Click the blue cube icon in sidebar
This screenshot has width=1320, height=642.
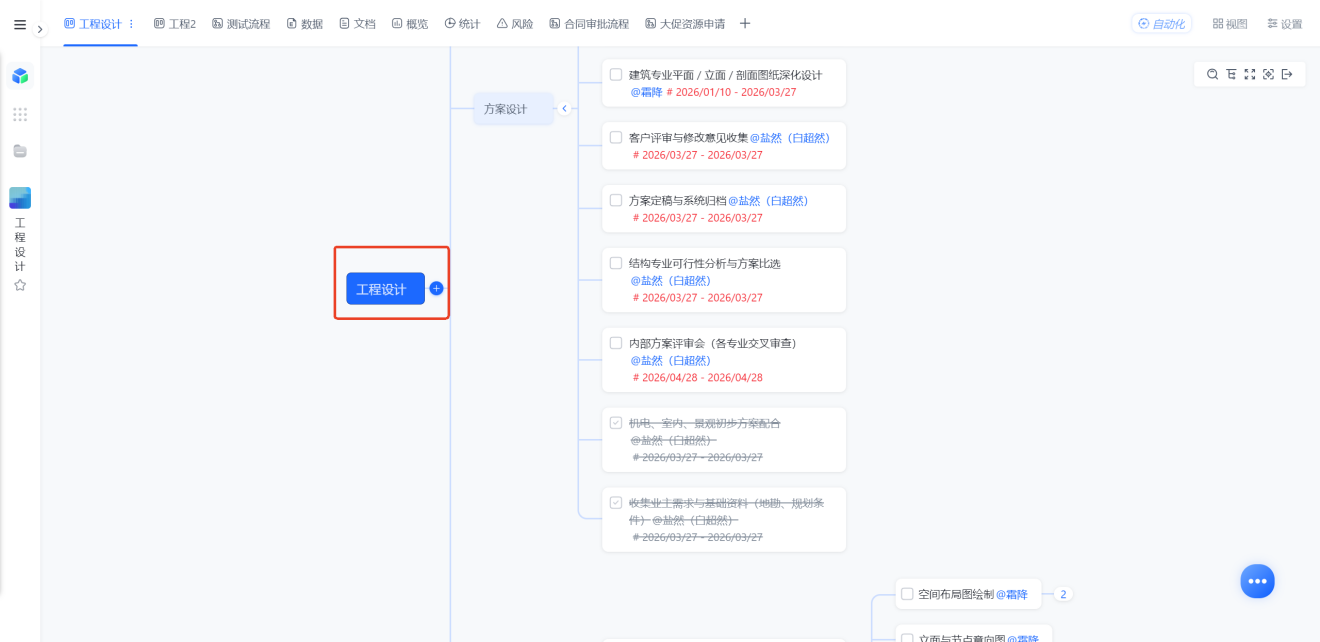click(20, 76)
